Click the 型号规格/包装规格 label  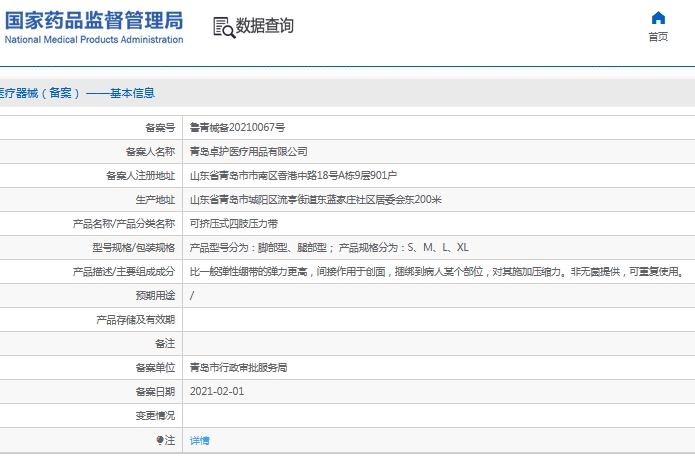pos(133,247)
